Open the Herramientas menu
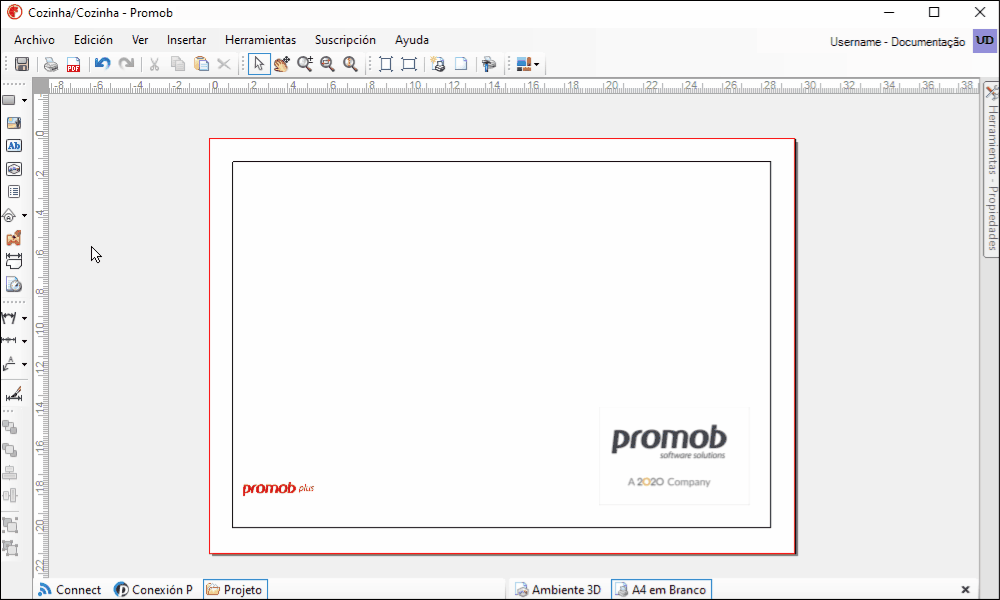This screenshot has height=600, width=1000. click(x=260, y=40)
